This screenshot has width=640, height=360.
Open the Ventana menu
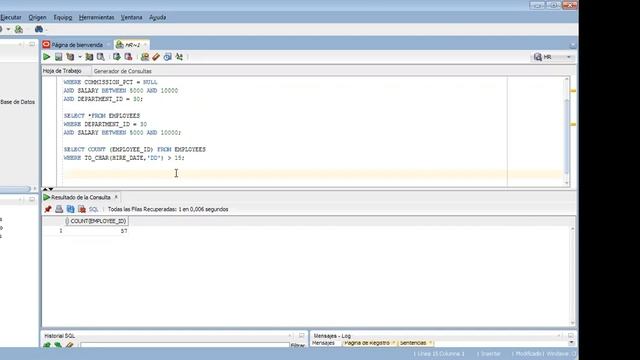click(131, 17)
